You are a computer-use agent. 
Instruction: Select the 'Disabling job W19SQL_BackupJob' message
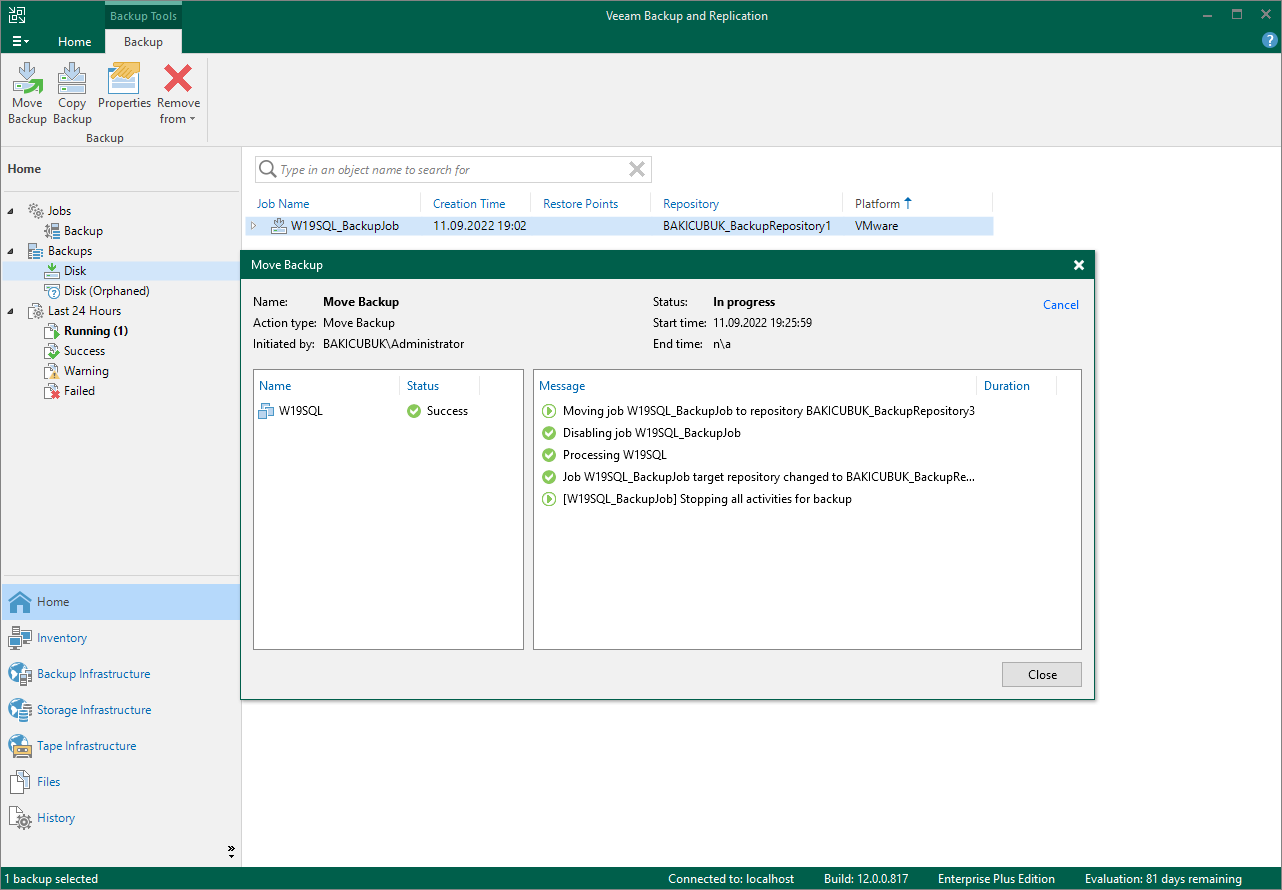tap(651, 433)
